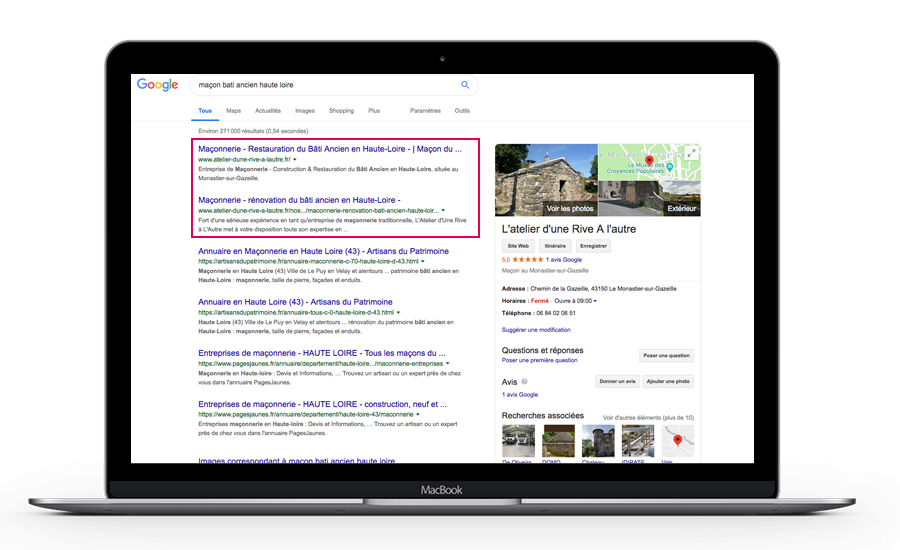This screenshot has height=550, width=900.
Task: Click the Ajouter une photo button
Action: tap(668, 381)
